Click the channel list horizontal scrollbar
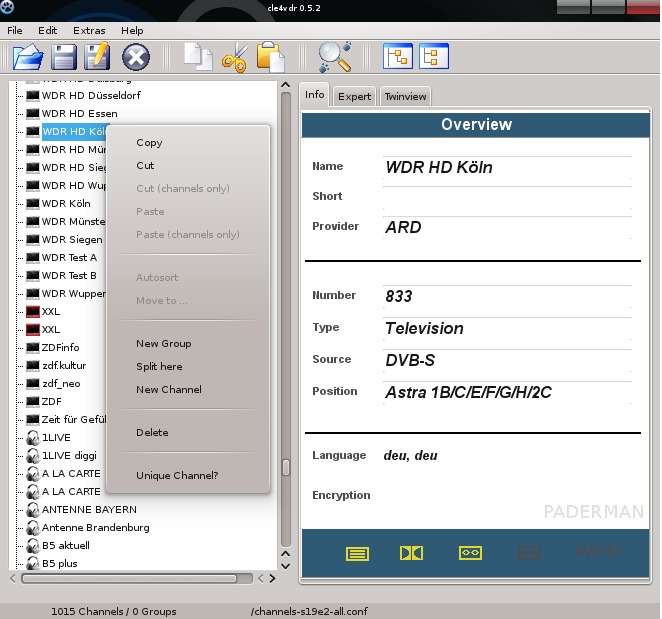The width and height of the screenshot is (662, 619). [130, 578]
